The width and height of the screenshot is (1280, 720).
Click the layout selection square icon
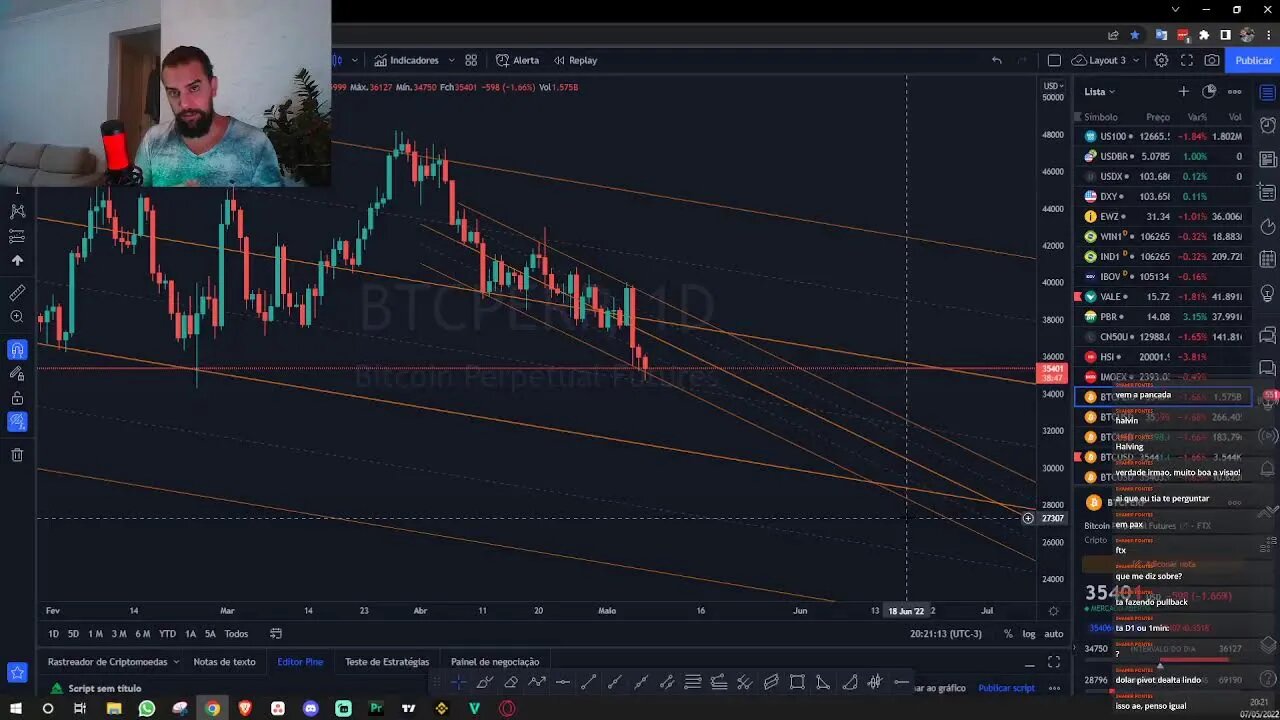[1054, 60]
